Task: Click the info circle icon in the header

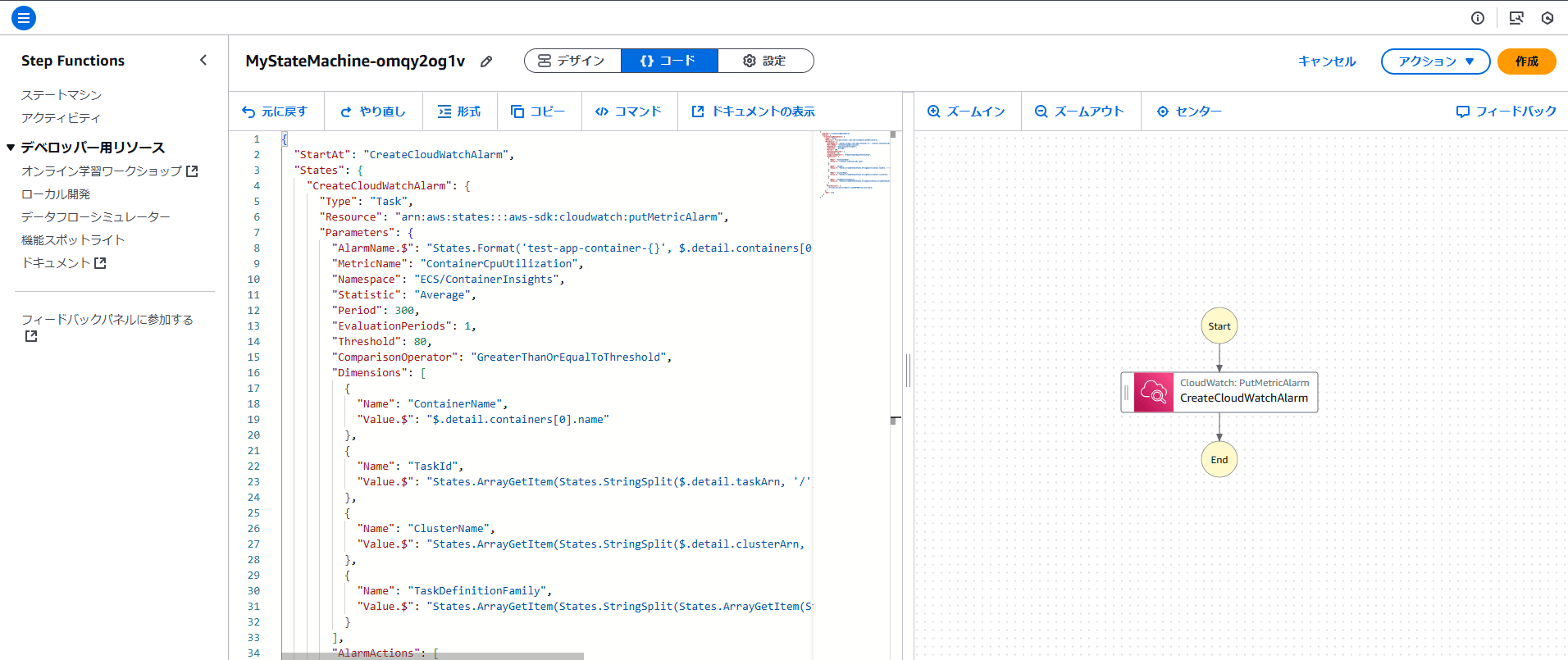Action: (1478, 18)
